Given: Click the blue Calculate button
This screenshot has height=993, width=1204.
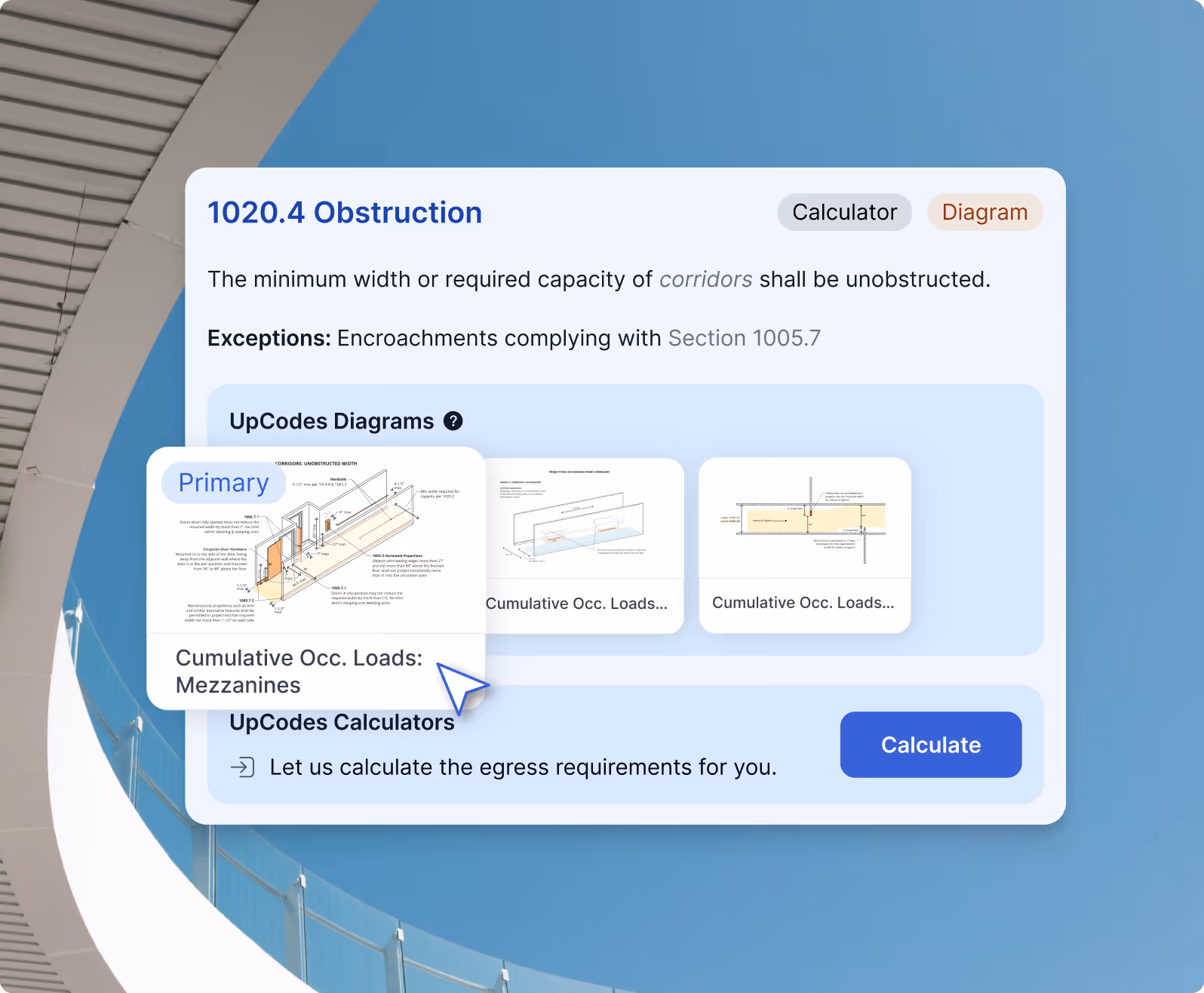Looking at the screenshot, I should pos(931,745).
